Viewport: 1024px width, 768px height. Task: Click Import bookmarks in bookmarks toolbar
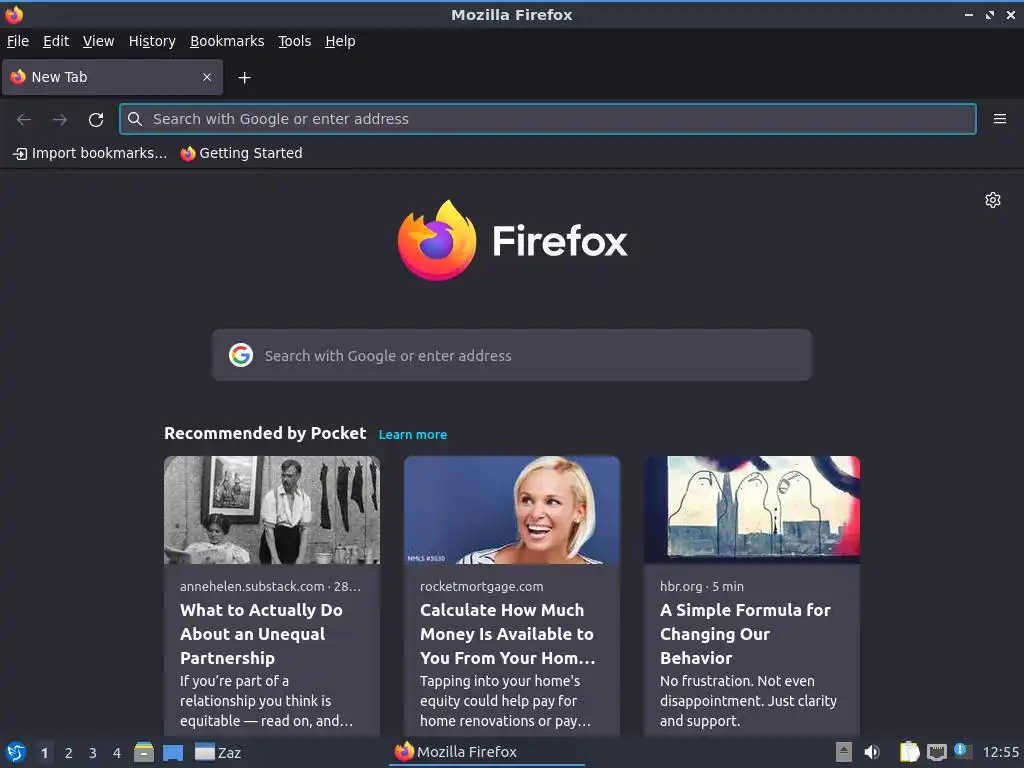pos(90,153)
